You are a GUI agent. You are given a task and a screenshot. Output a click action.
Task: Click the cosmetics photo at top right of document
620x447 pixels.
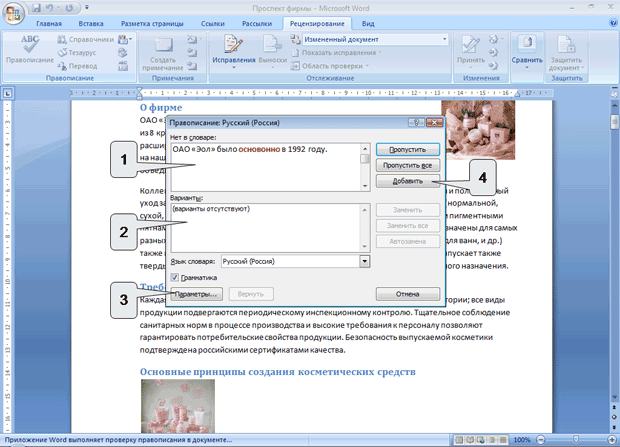pyautogui.click(x=478, y=130)
